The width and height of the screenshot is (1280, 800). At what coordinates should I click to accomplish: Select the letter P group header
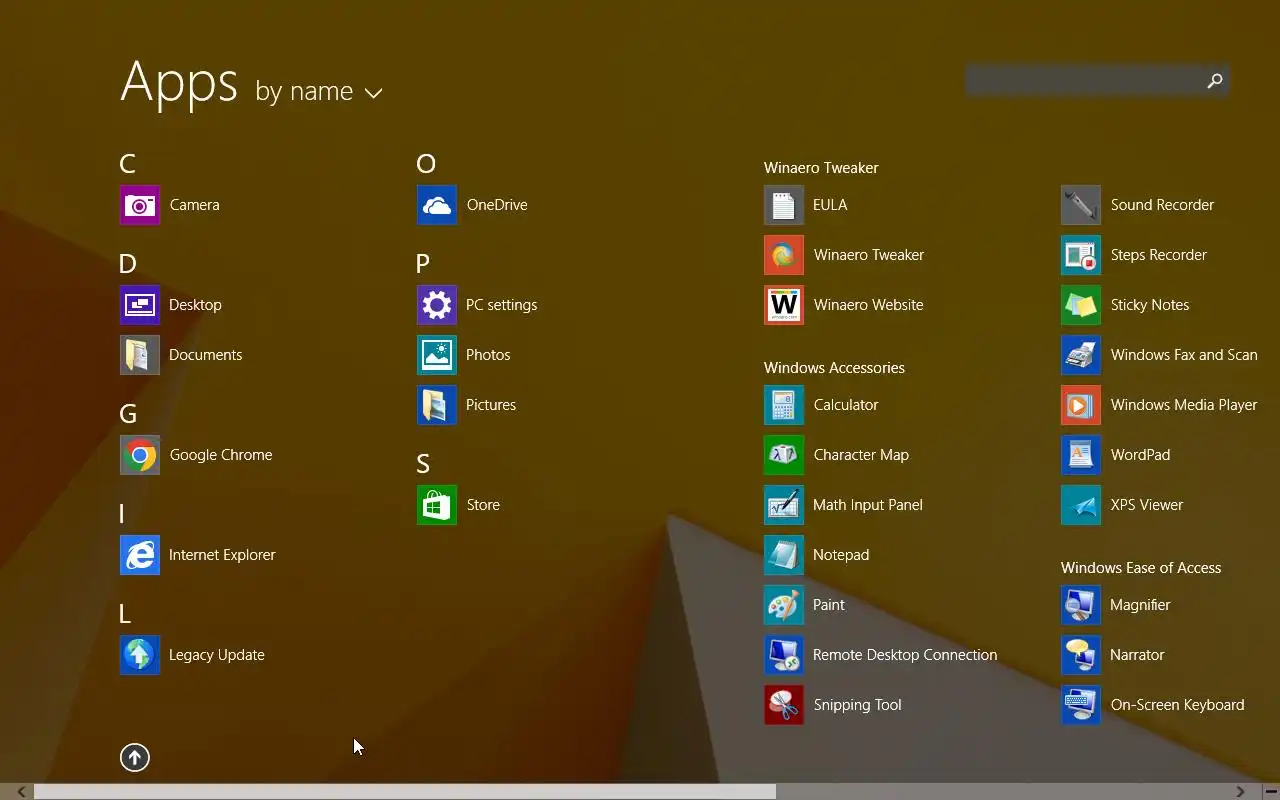pyautogui.click(x=423, y=264)
